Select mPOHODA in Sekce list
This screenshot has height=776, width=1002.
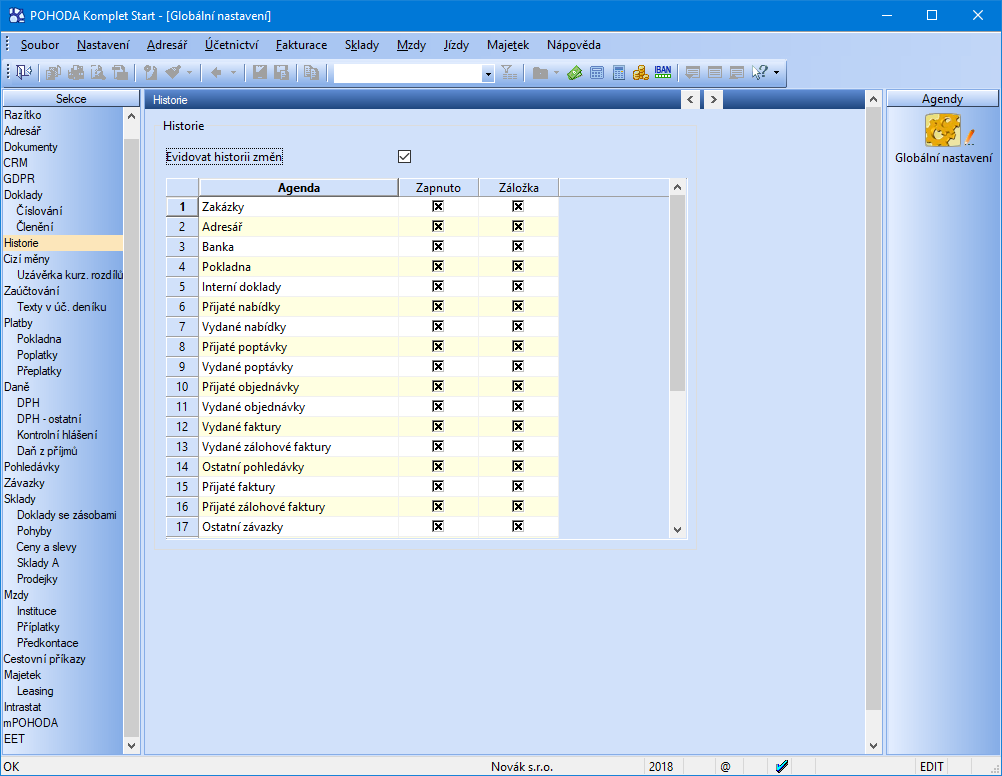pos(31,723)
